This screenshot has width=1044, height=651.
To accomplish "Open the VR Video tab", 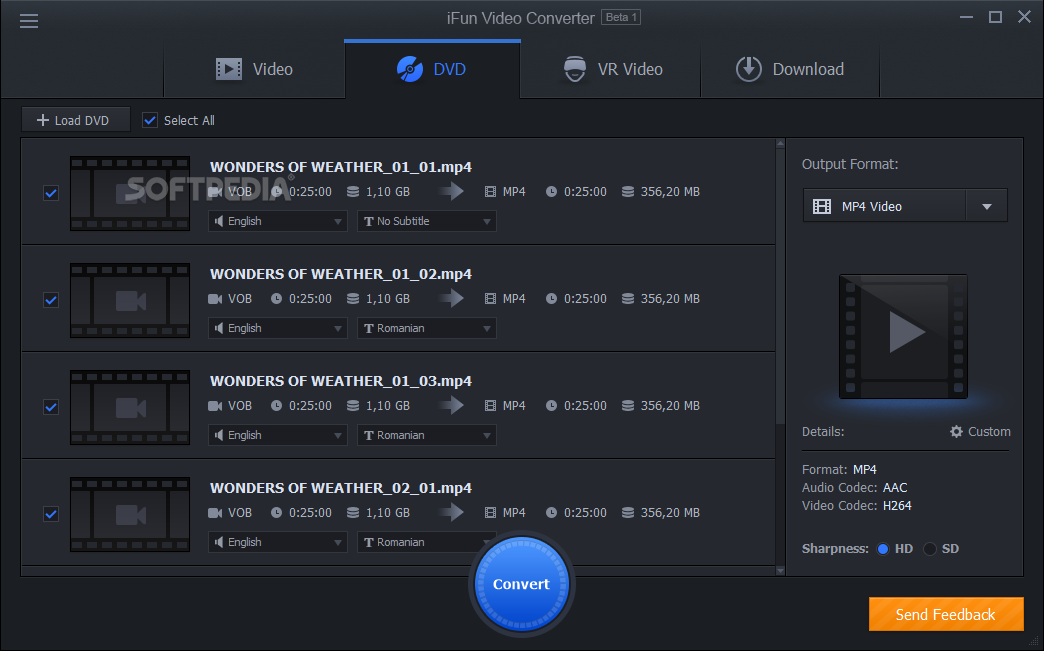I will coord(611,69).
